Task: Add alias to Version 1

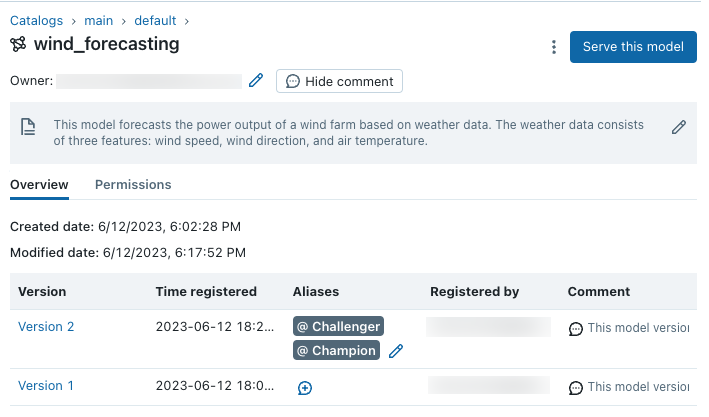Action: click(305, 388)
